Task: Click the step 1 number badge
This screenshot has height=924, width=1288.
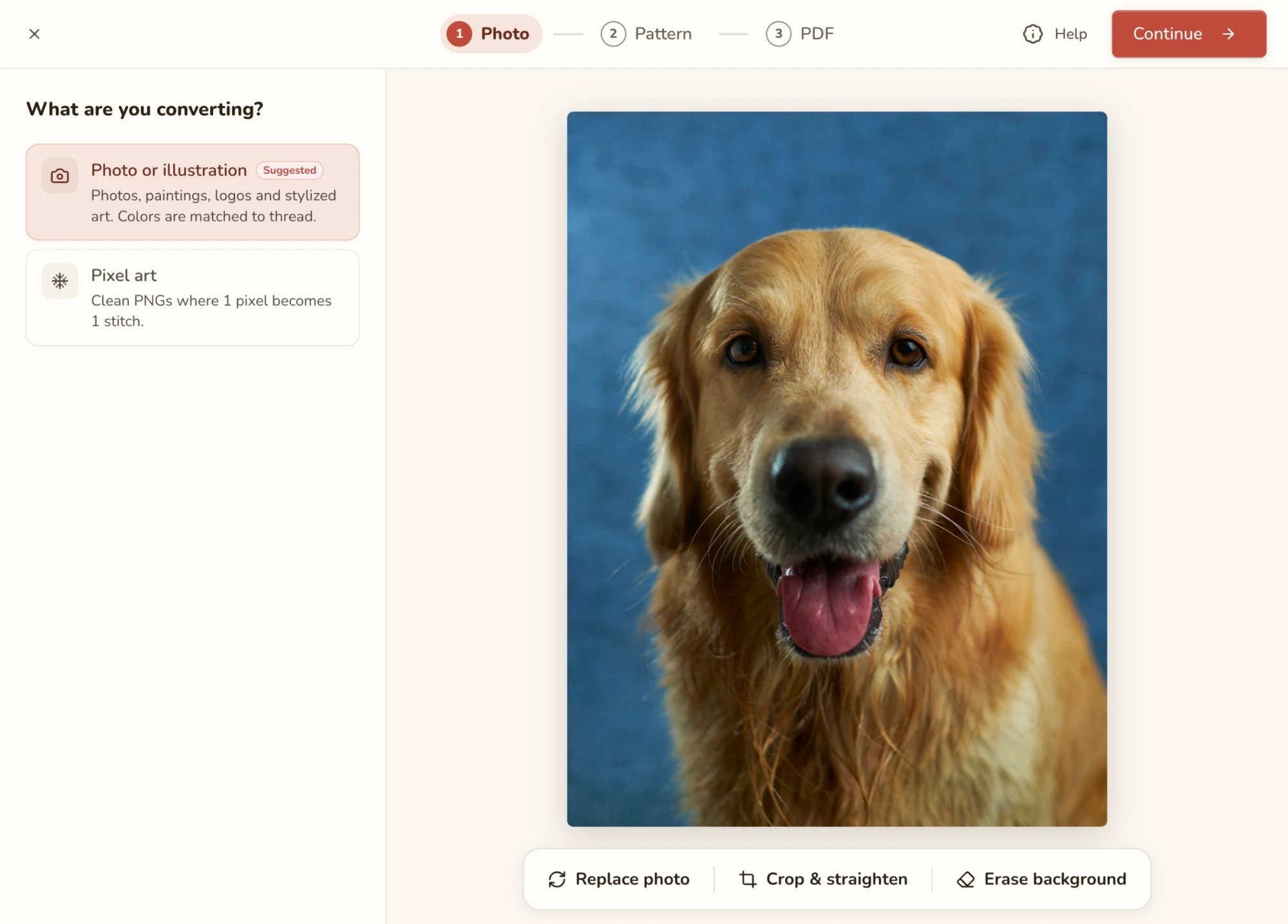Action: (x=459, y=33)
